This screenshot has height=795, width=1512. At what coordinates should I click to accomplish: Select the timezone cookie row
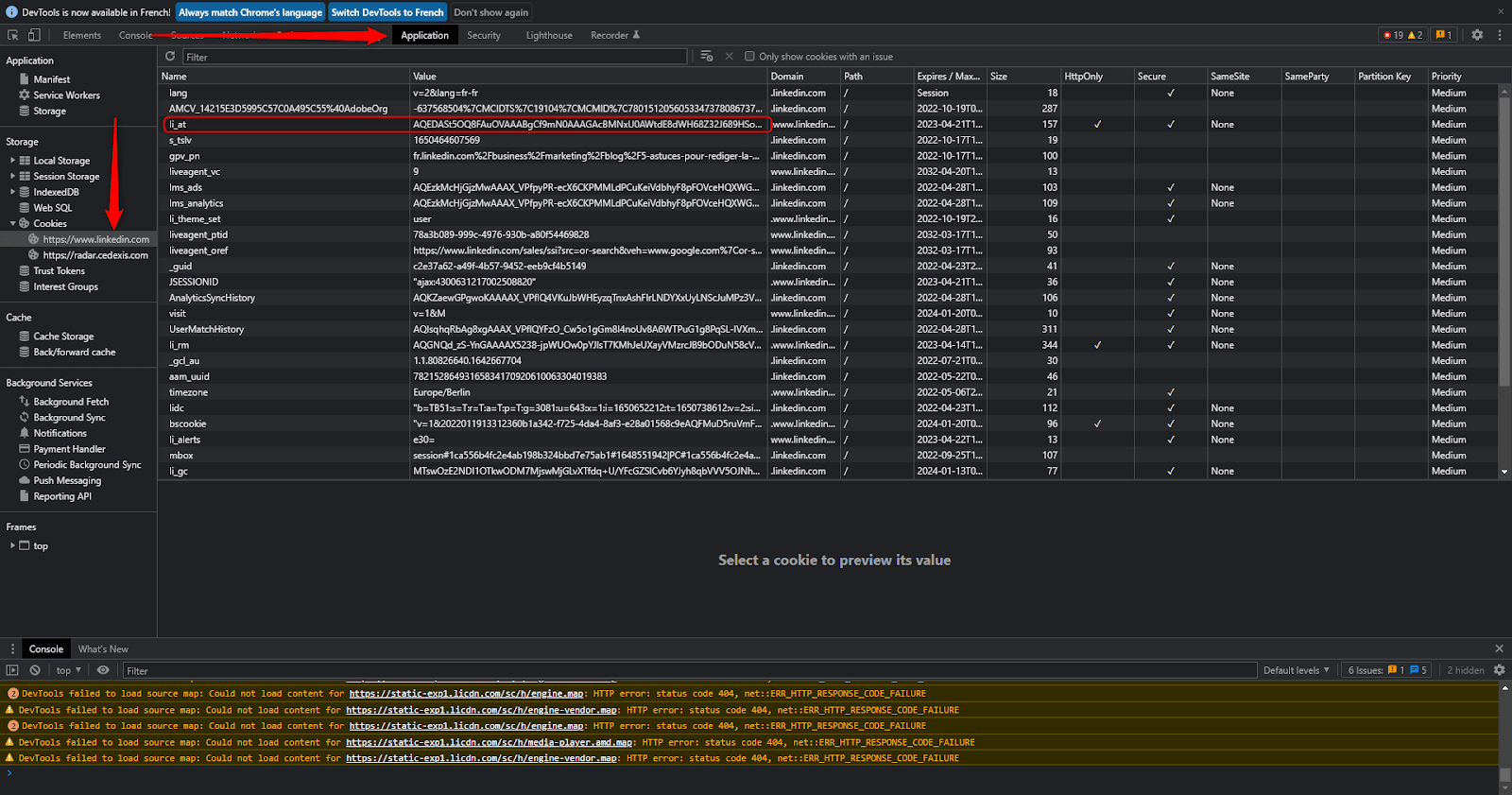point(828,392)
